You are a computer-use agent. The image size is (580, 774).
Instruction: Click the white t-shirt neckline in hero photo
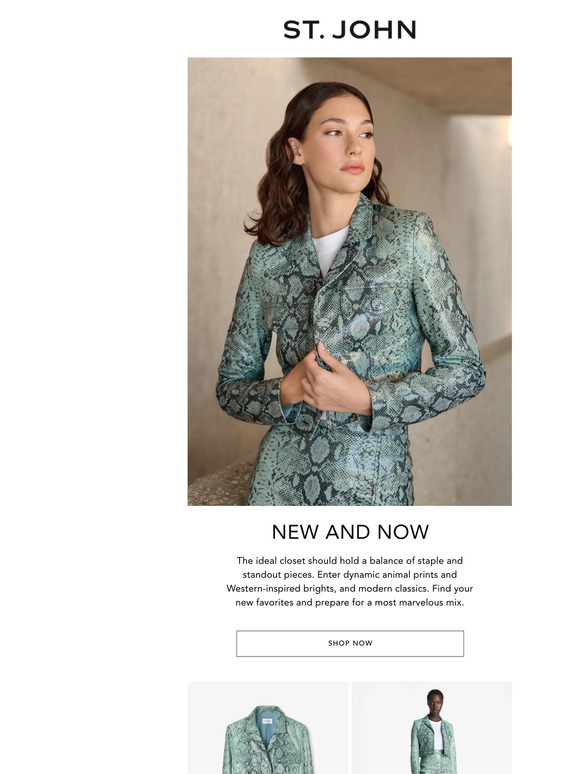(330, 249)
